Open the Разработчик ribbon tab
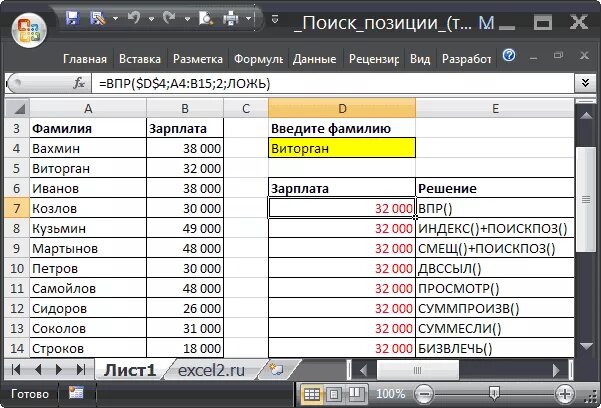 click(466, 59)
